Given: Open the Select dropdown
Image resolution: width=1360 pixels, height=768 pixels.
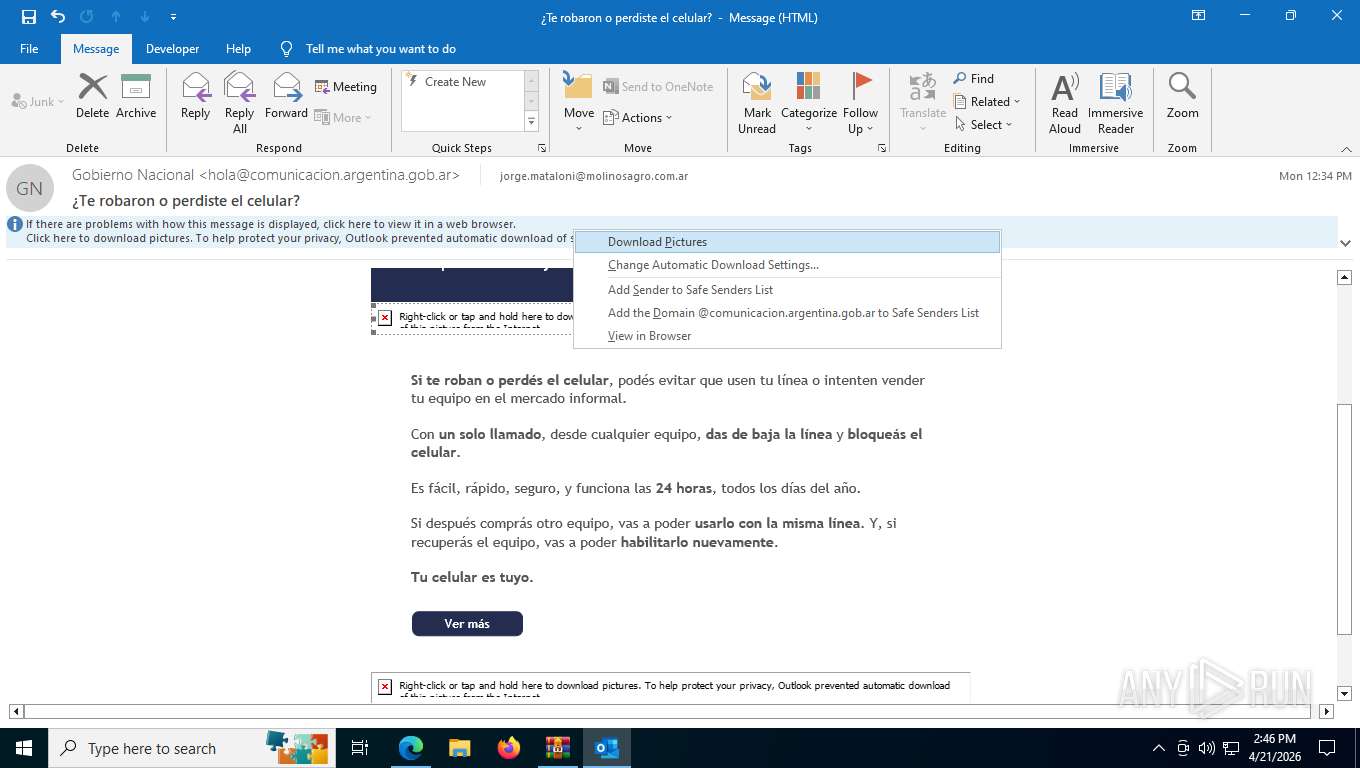Looking at the screenshot, I should 982,124.
